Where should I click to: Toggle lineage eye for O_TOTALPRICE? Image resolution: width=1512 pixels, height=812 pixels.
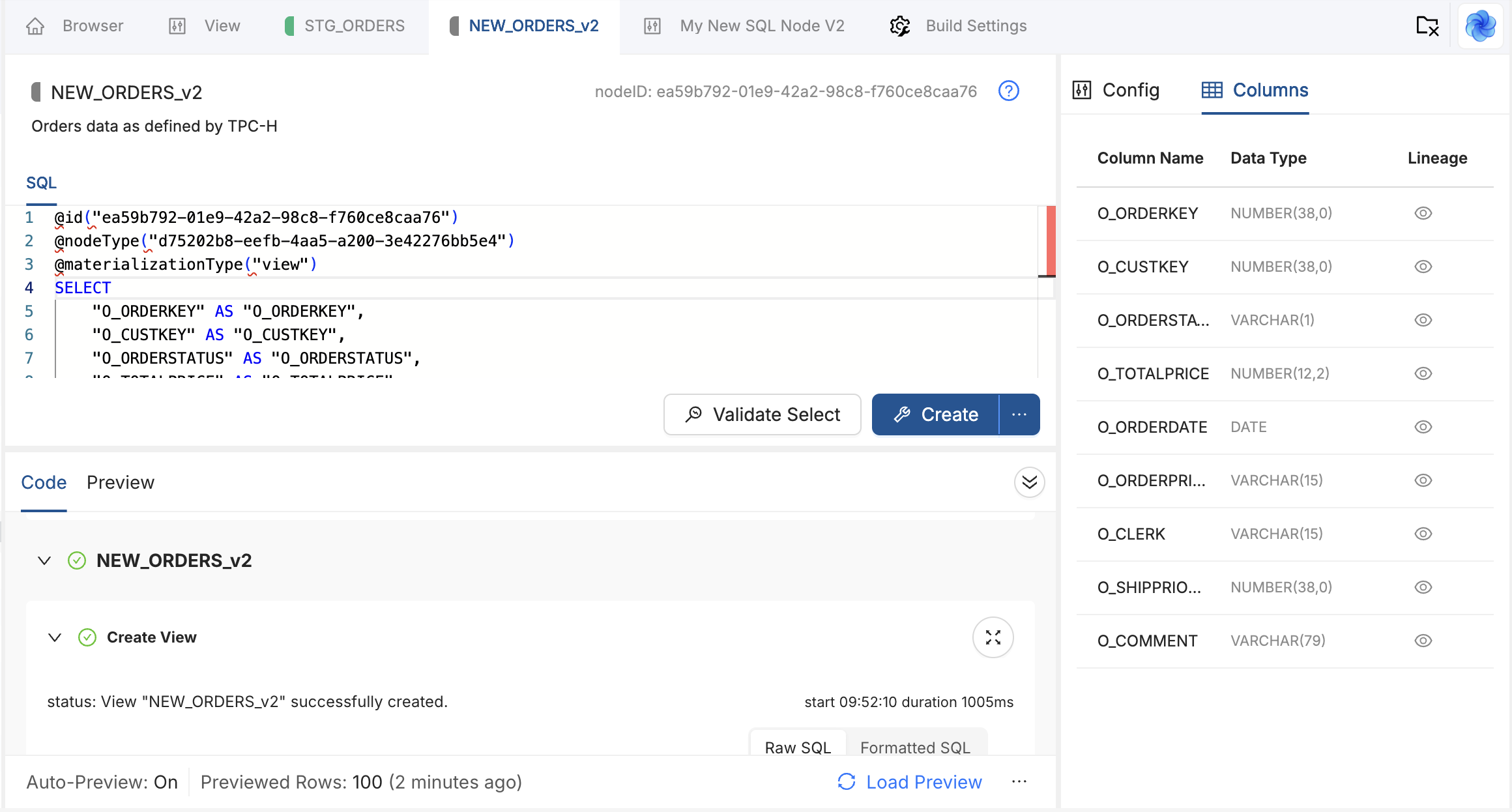pos(1423,373)
